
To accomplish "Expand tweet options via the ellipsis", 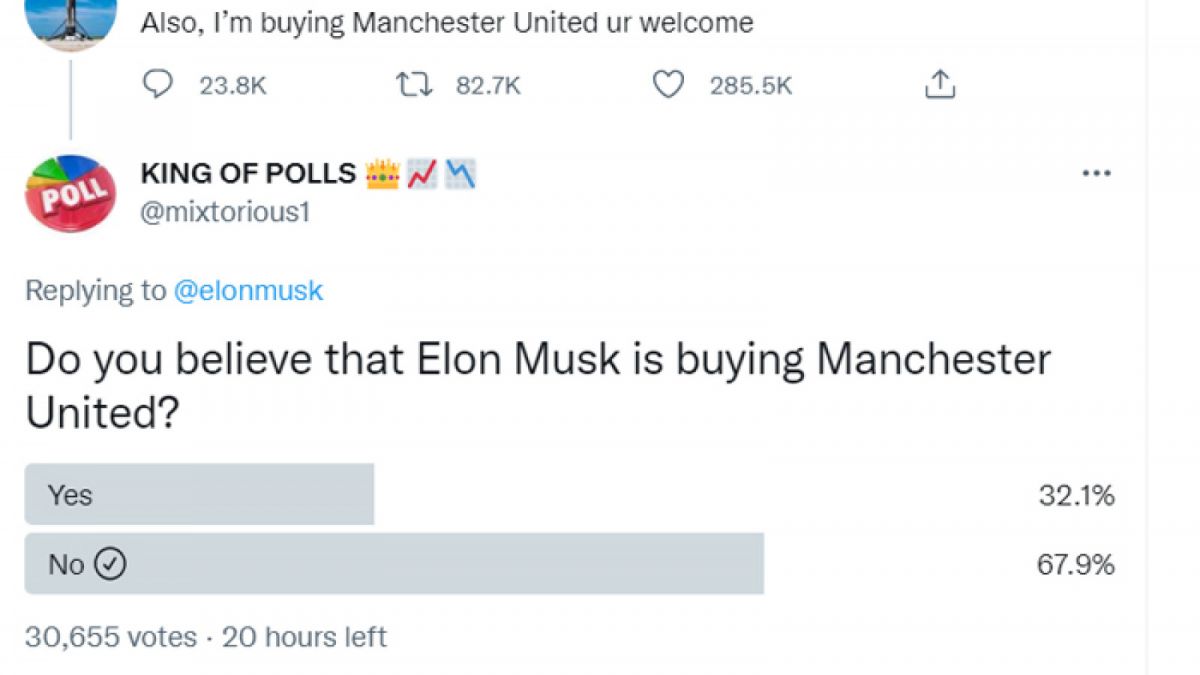I will pos(1098,172).
